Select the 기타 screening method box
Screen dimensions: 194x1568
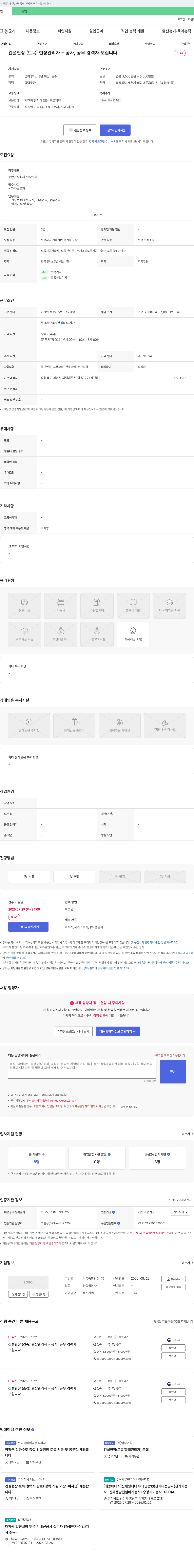165,876
